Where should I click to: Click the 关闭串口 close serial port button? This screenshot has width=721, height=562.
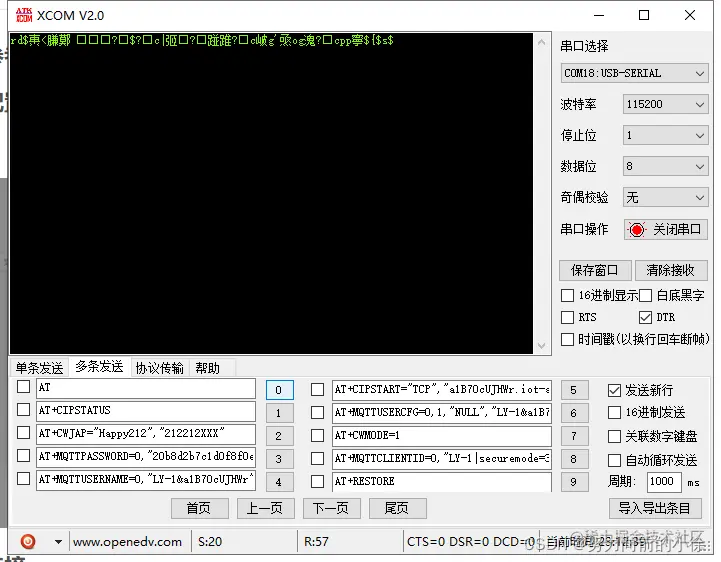pyautogui.click(x=665, y=229)
